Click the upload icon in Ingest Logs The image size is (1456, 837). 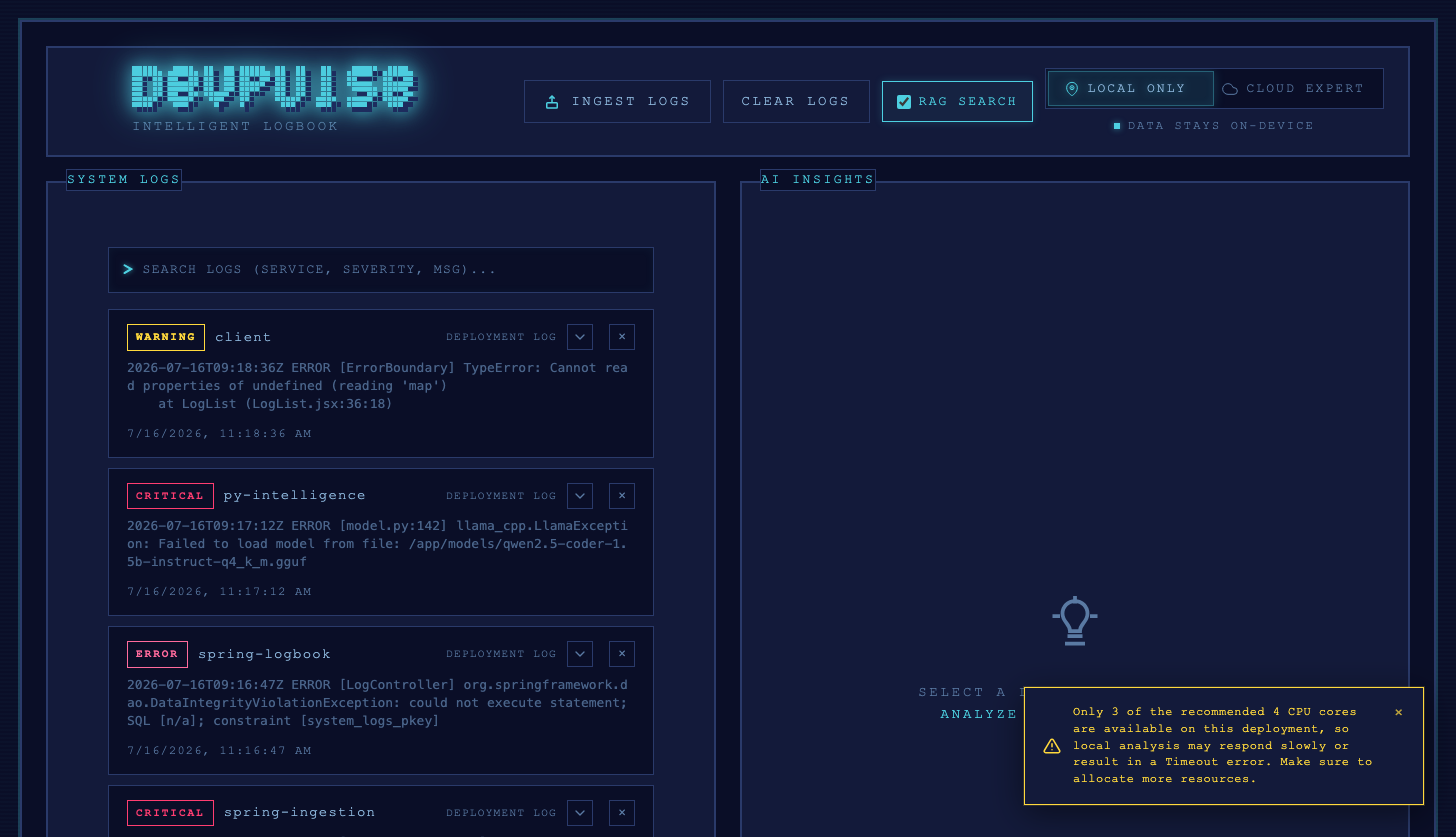click(x=552, y=102)
